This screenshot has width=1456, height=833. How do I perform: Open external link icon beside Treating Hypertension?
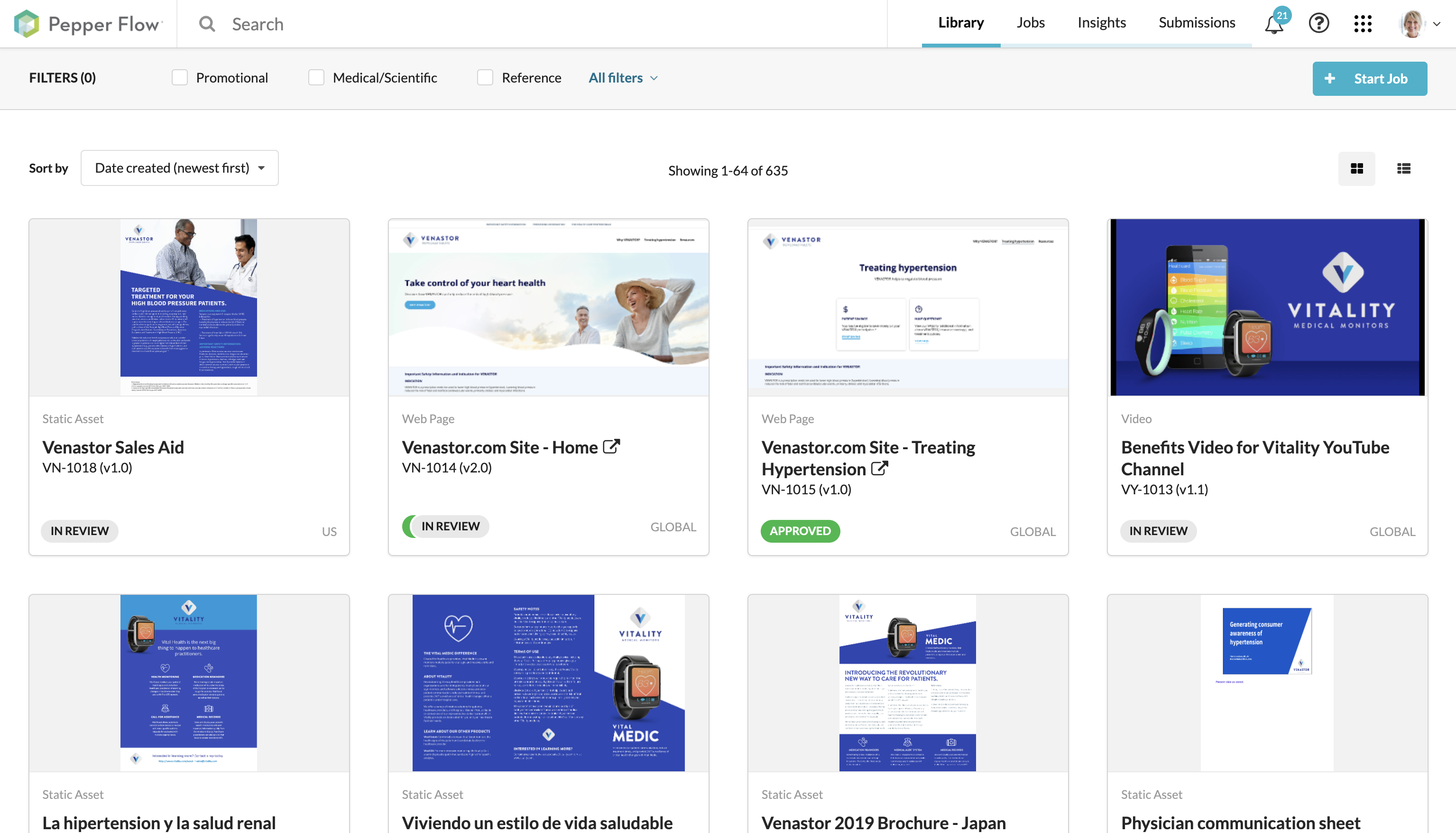pyautogui.click(x=880, y=469)
